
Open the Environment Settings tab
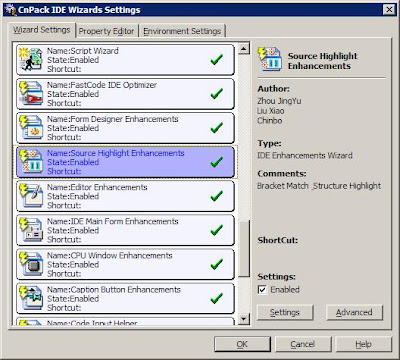(182, 31)
